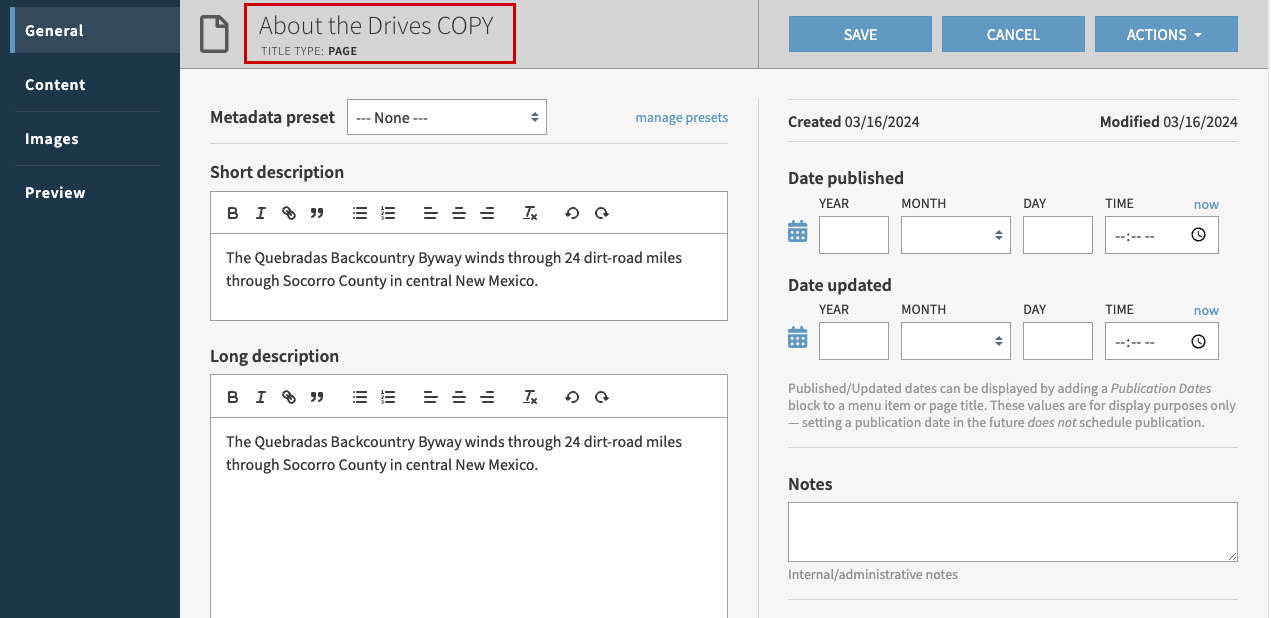This screenshot has height=618, width=1271.
Task: Expand the Date updated MONTH selector
Action: tap(955, 340)
